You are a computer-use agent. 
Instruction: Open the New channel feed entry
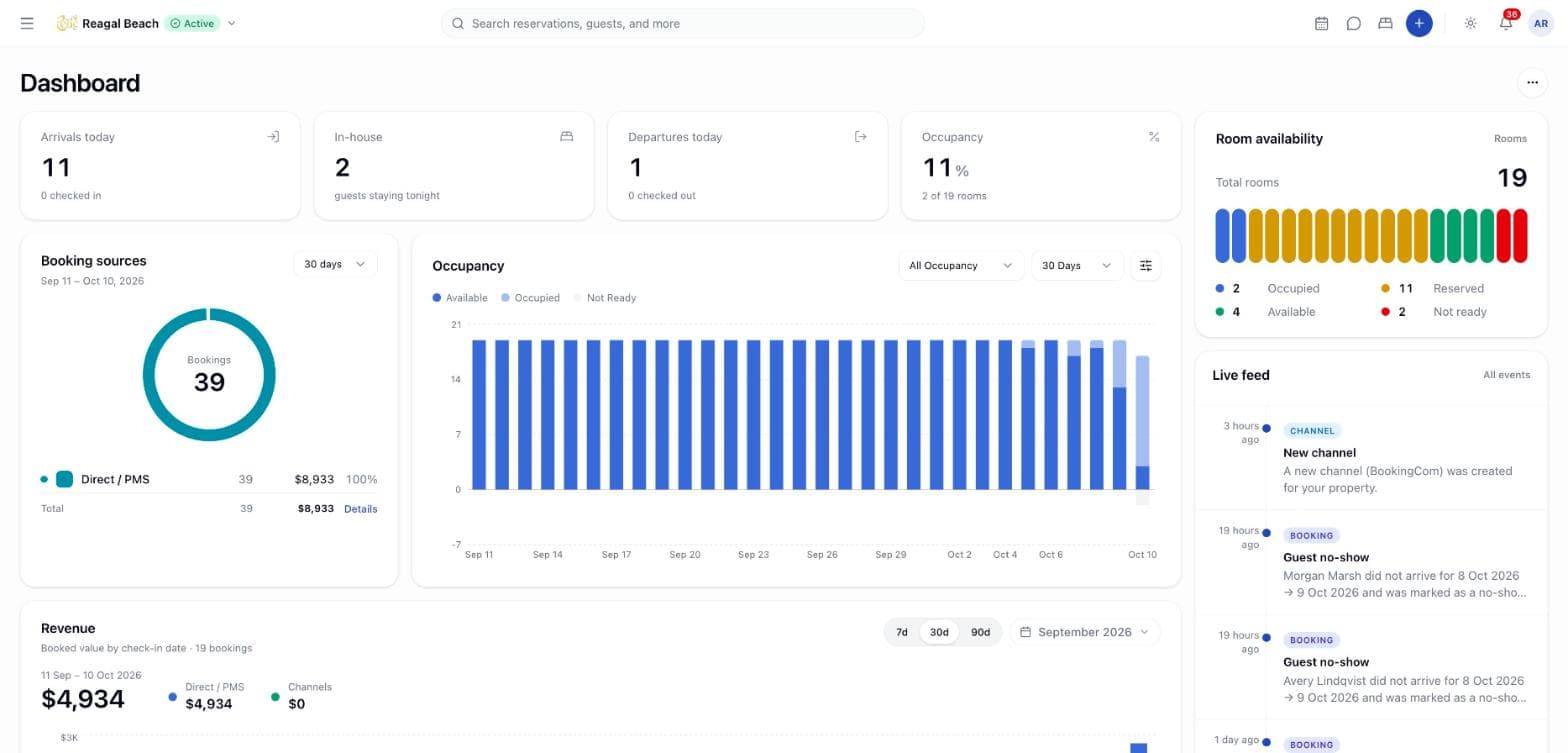[1371, 458]
